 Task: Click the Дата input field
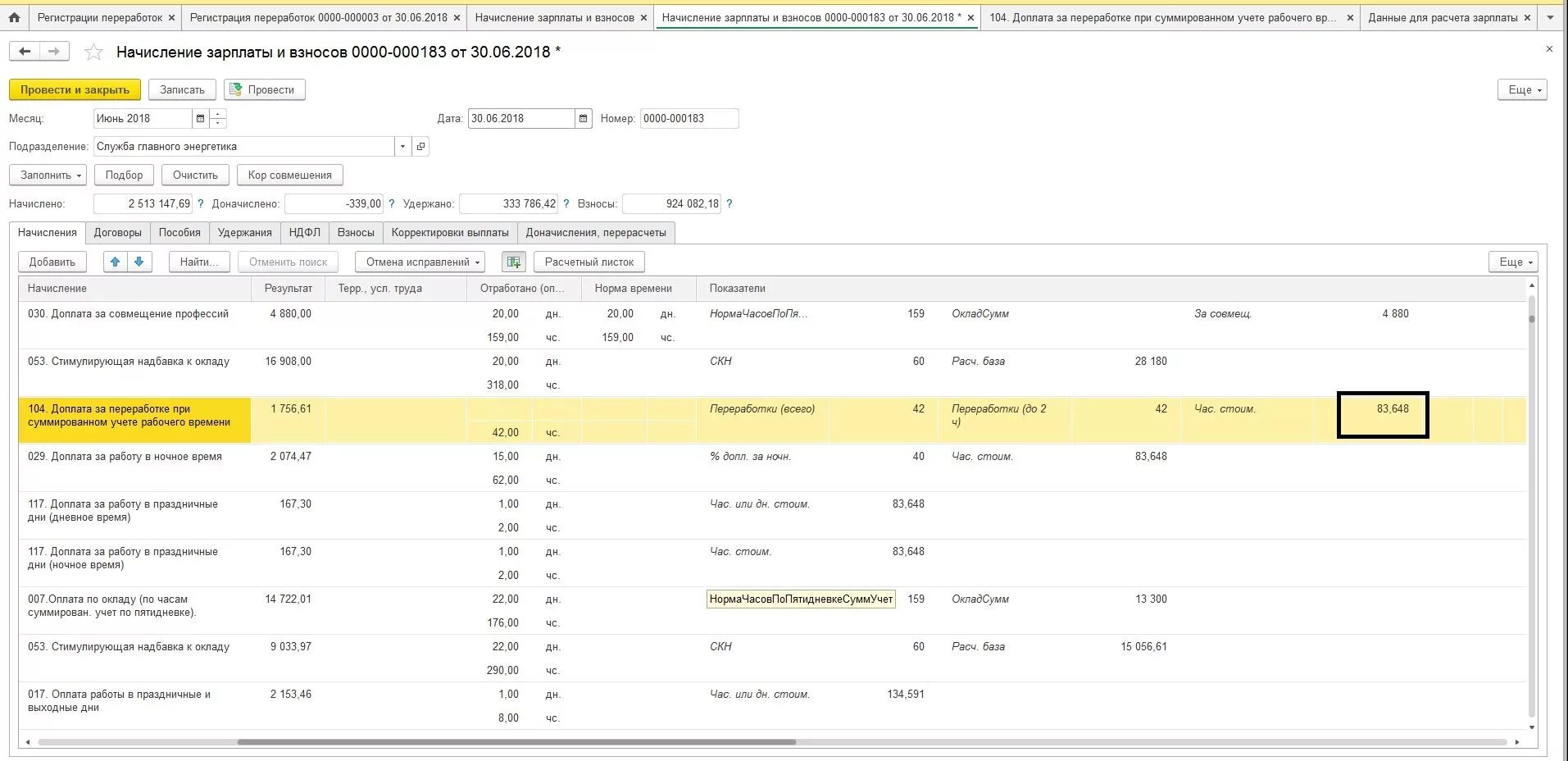[x=521, y=118]
